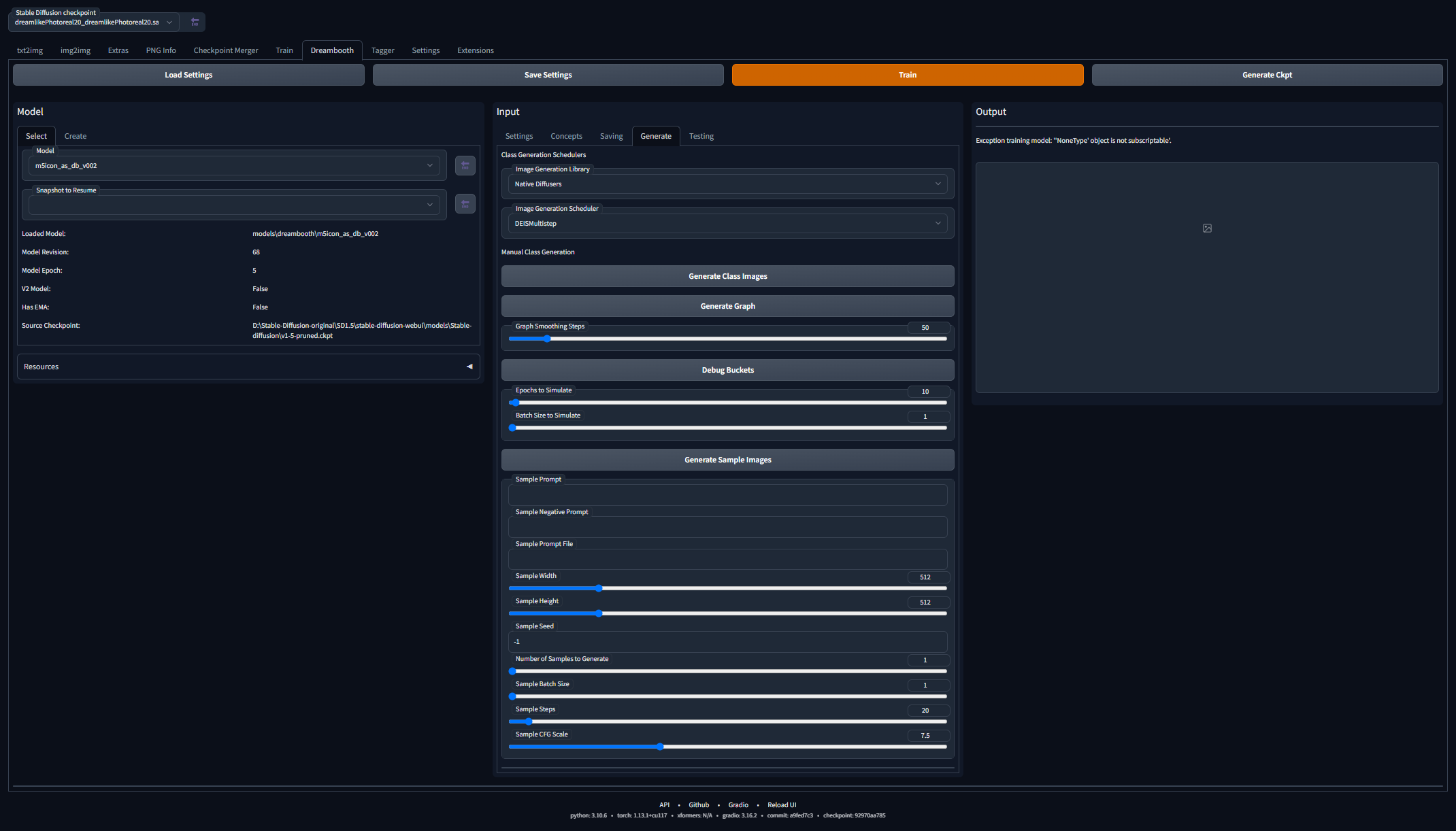Image resolution: width=1456 pixels, height=831 pixels.
Task: Open the Snapshot to Resume dropdown
Action: [234, 204]
